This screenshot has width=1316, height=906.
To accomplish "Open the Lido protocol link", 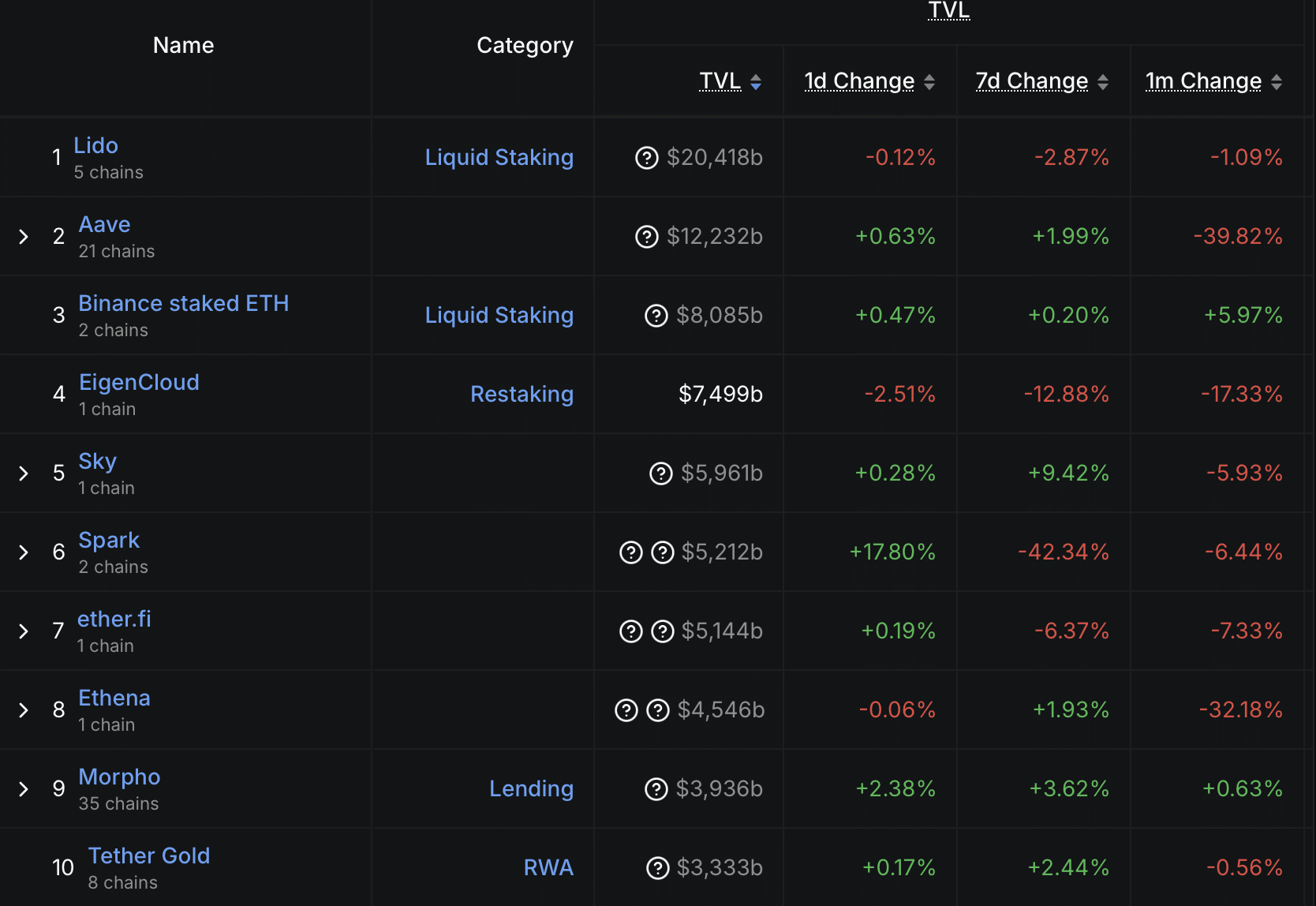I will [96, 145].
